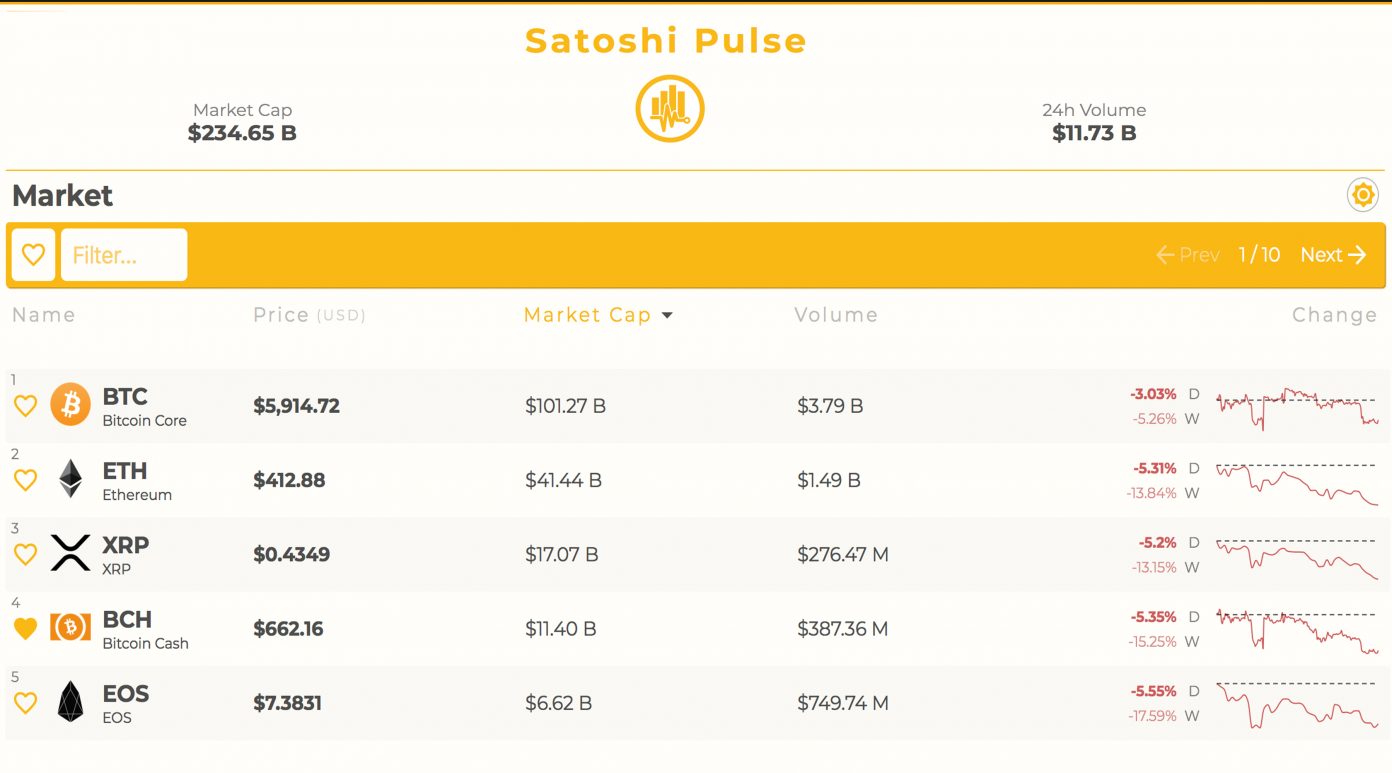This screenshot has height=773, width=1392.
Task: Favorite EOS with its heart icon
Action: pyautogui.click(x=25, y=703)
